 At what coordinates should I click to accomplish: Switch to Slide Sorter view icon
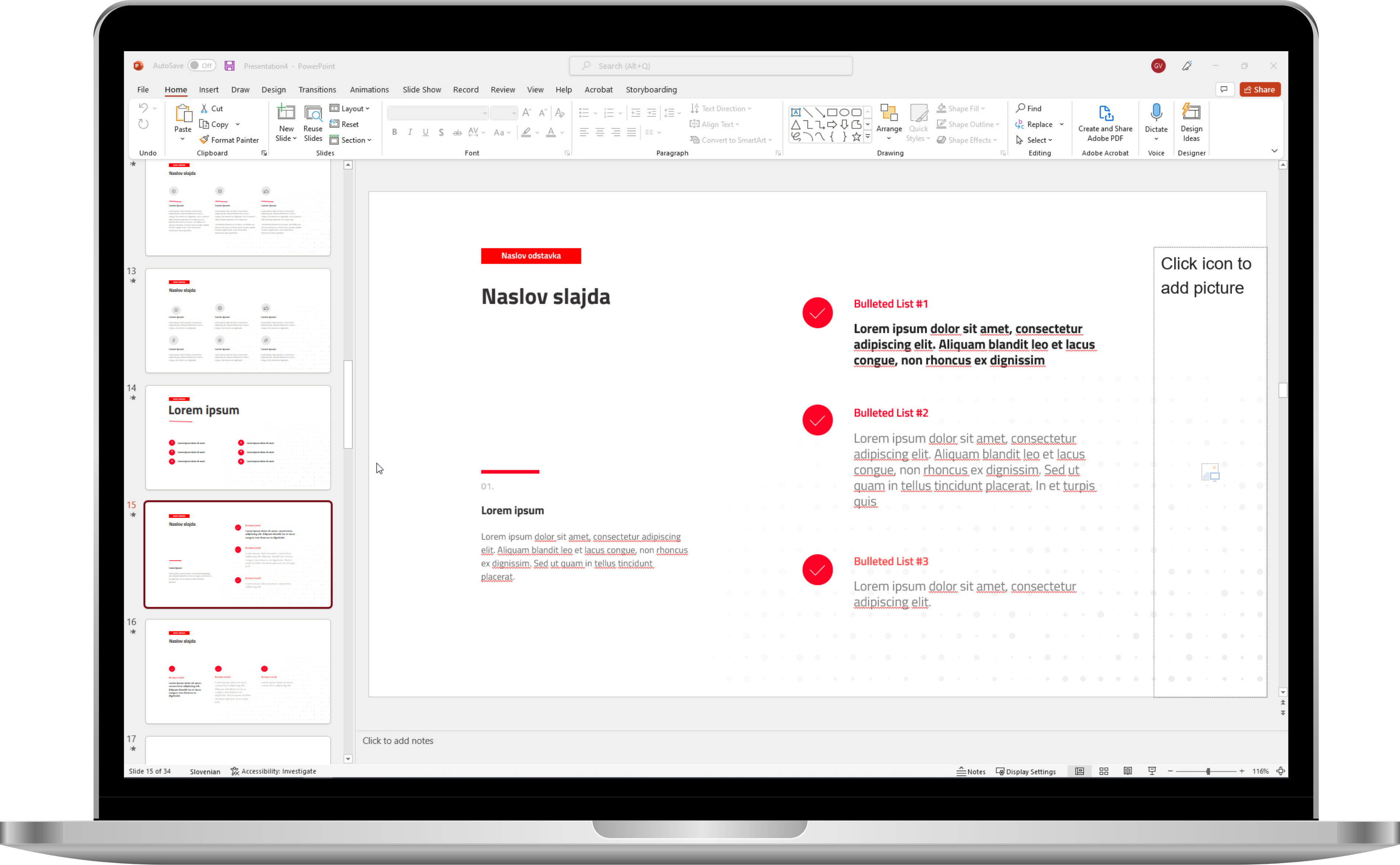pyautogui.click(x=1103, y=771)
